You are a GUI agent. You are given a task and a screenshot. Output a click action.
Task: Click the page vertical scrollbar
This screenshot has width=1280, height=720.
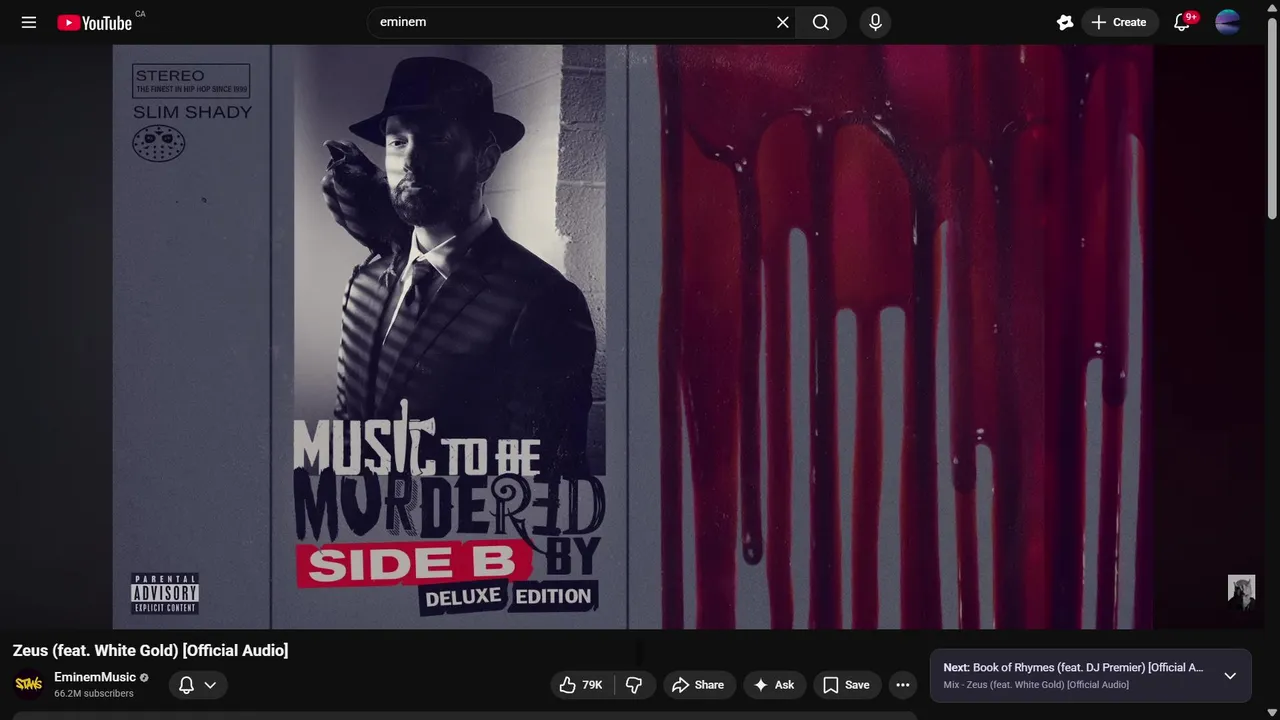coord(1272,118)
